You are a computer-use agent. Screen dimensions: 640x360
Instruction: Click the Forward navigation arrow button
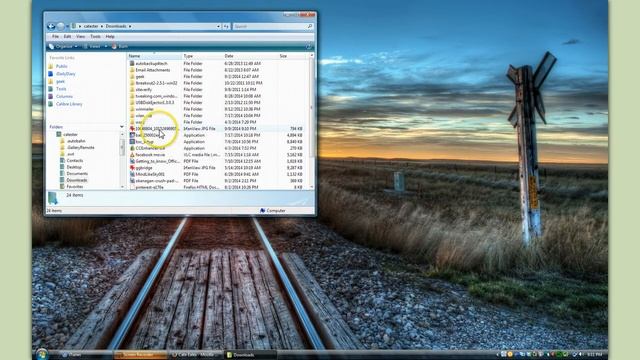tap(60, 26)
